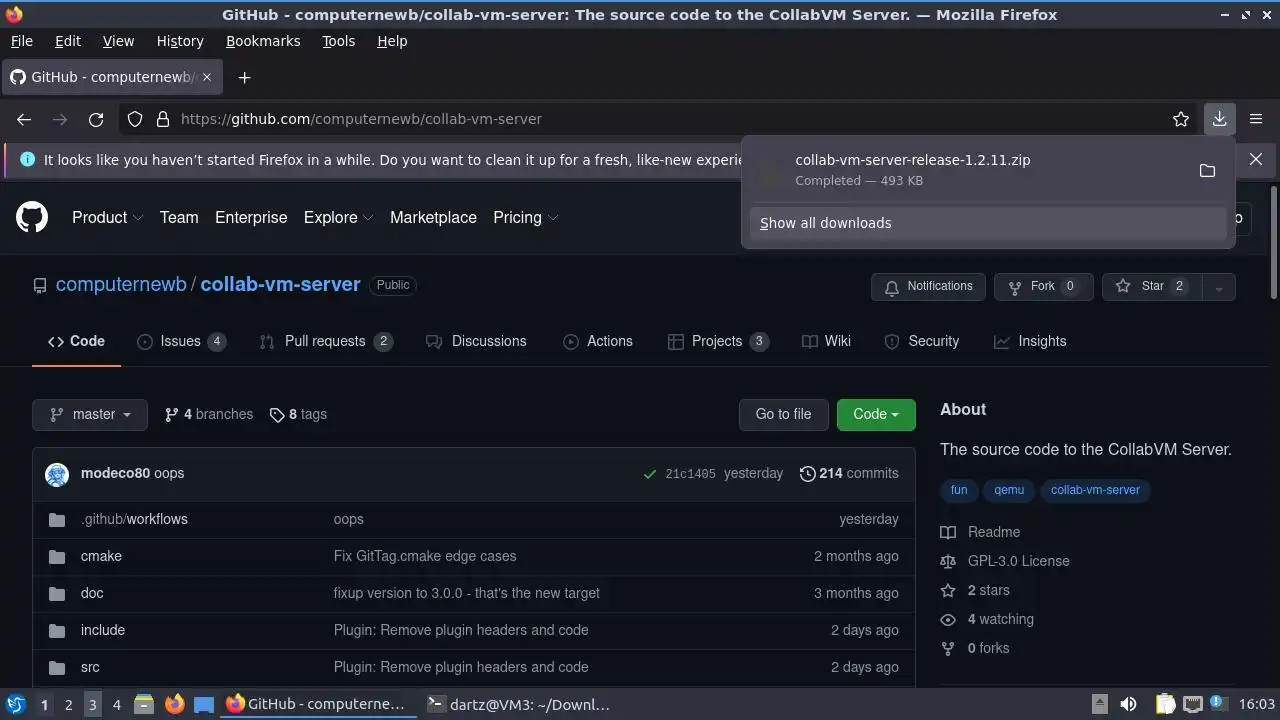Expand the Pricing dropdown menu

[x=526, y=217]
